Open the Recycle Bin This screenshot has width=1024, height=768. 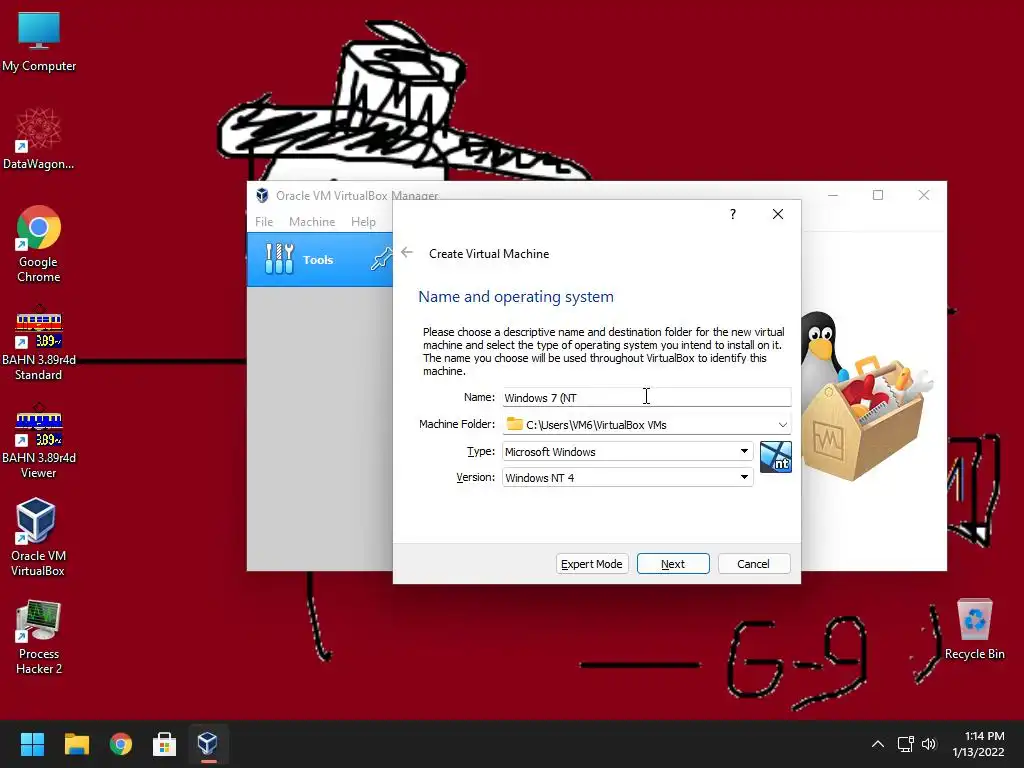coord(974,630)
